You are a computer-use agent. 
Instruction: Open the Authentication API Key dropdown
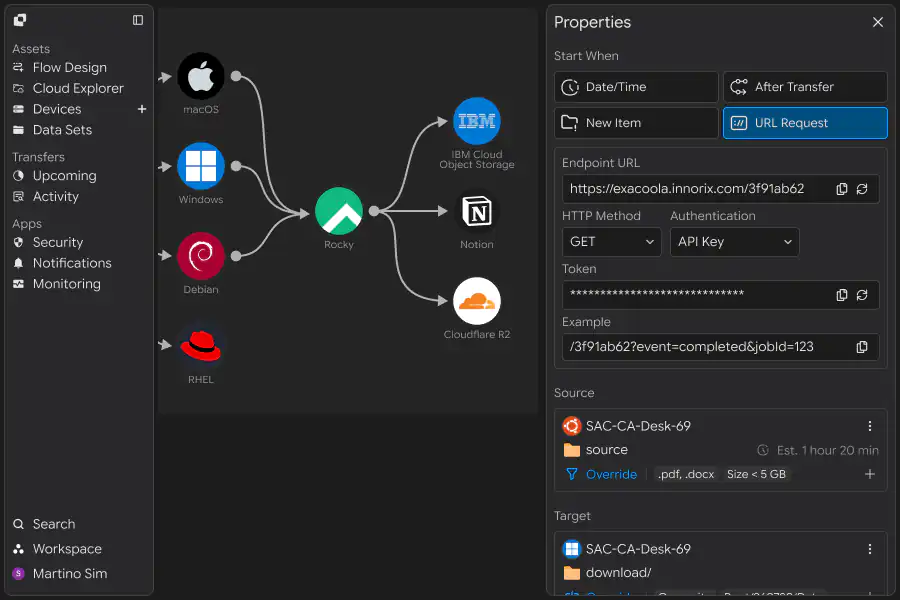click(x=734, y=242)
